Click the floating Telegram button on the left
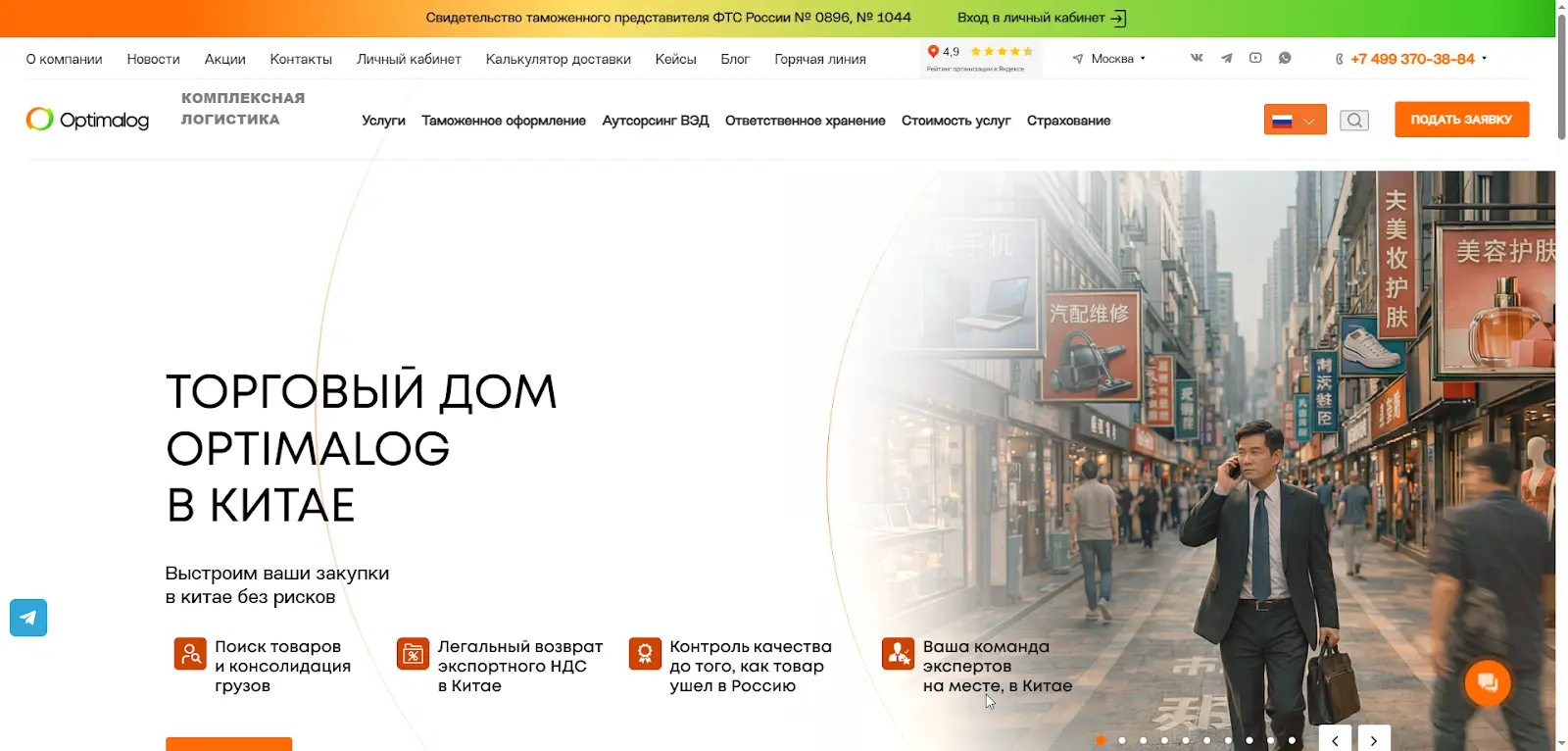 pos(28,618)
